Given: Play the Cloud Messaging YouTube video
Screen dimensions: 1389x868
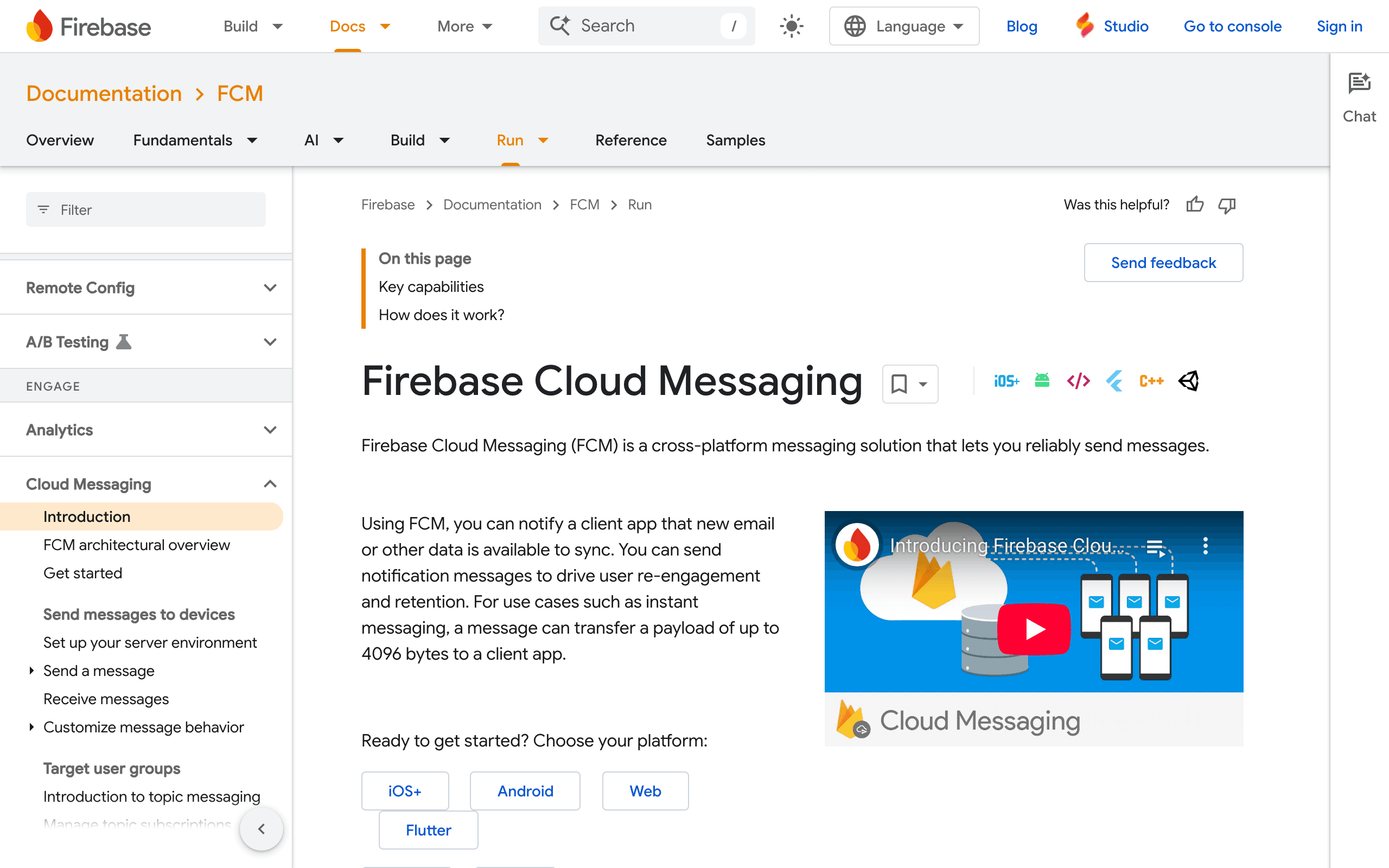Looking at the screenshot, I should point(1033,628).
